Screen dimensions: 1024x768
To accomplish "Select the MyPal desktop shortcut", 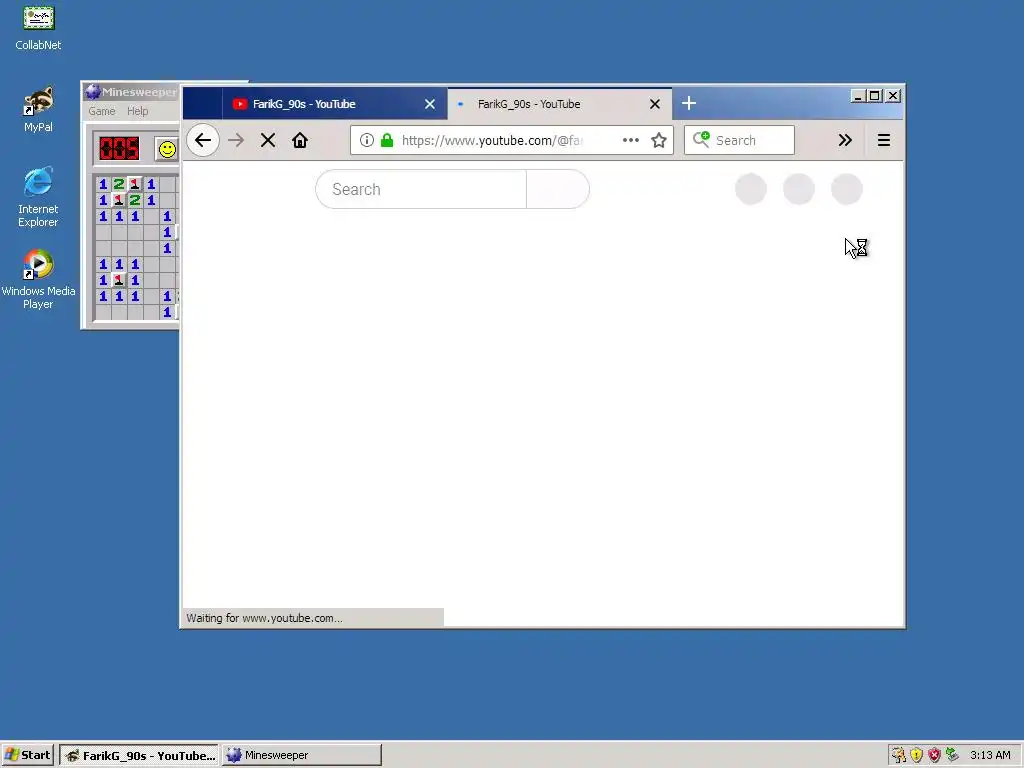I will [38, 110].
